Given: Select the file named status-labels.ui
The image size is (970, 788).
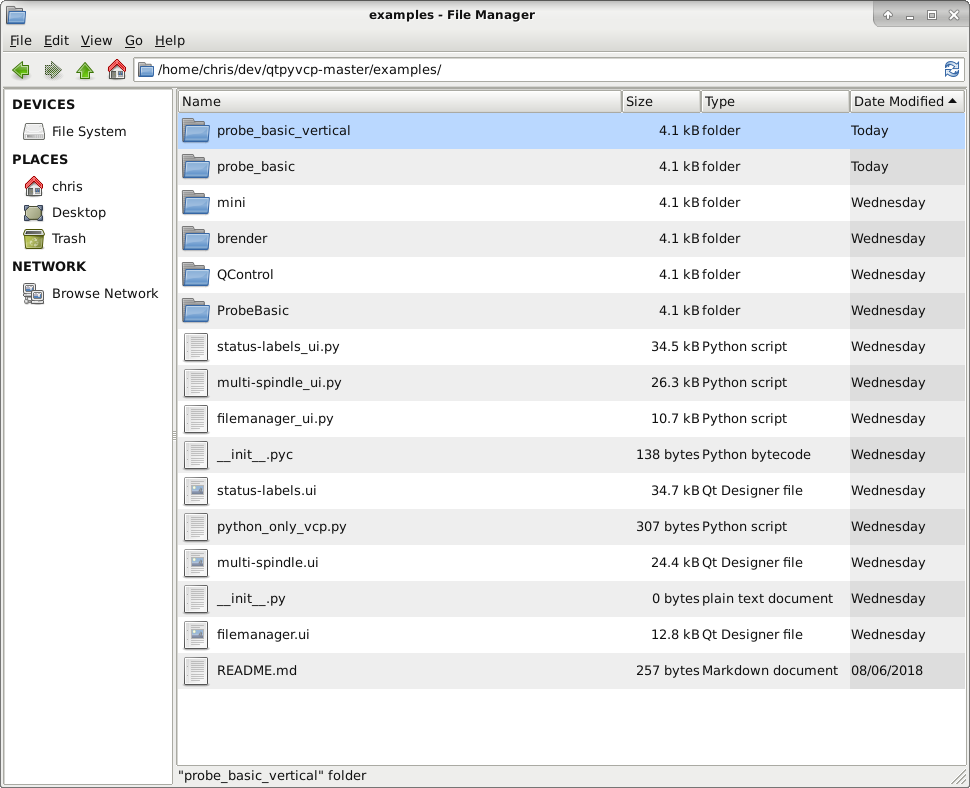Looking at the screenshot, I should 267,490.
